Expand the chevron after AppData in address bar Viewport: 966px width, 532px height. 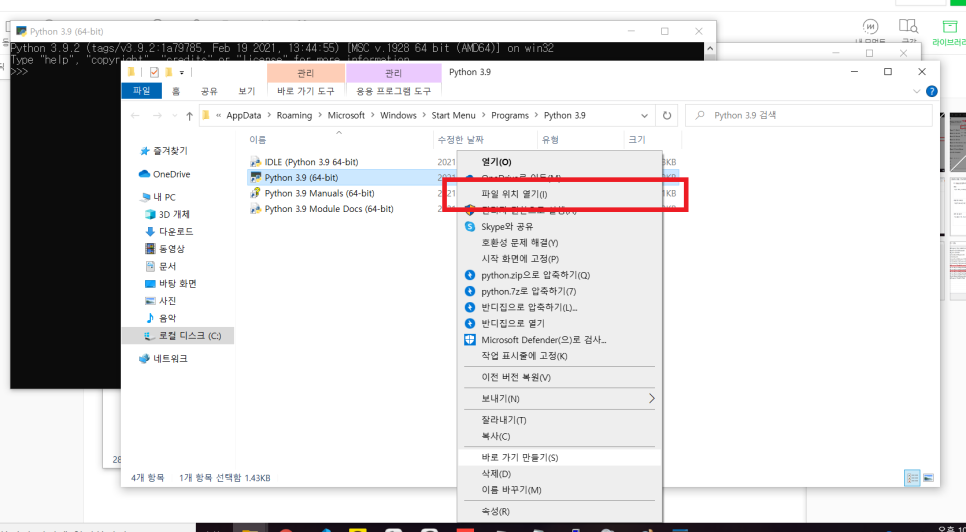[269, 116]
